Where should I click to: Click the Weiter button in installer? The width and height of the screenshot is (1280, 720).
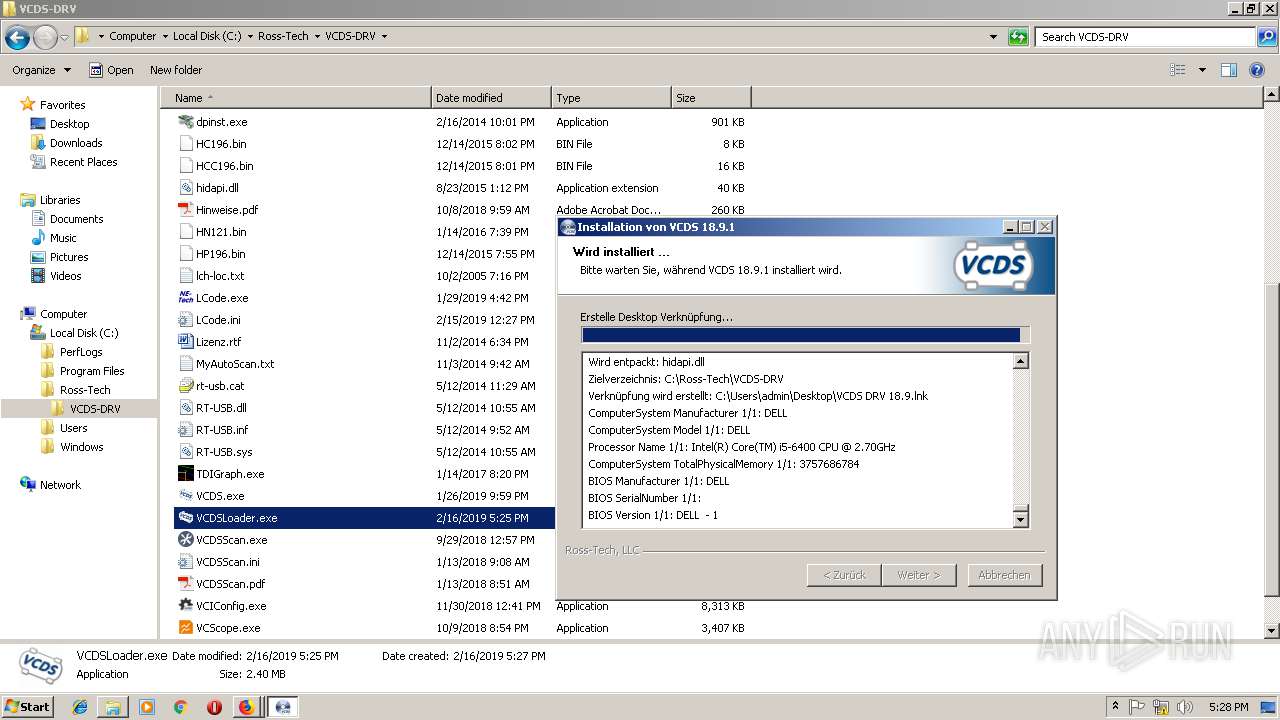(919, 575)
